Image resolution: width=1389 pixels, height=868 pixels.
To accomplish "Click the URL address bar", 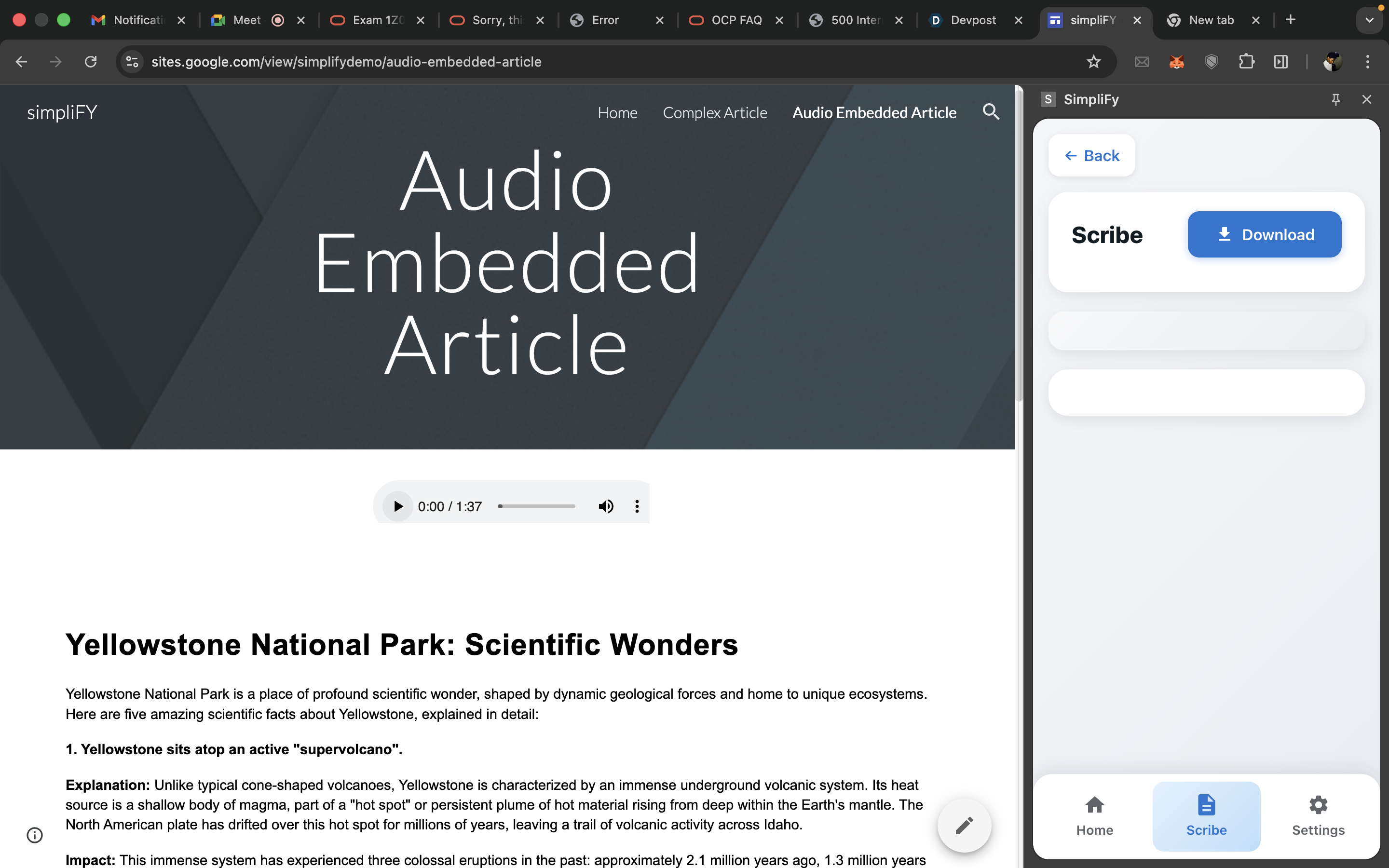I will [x=574, y=61].
